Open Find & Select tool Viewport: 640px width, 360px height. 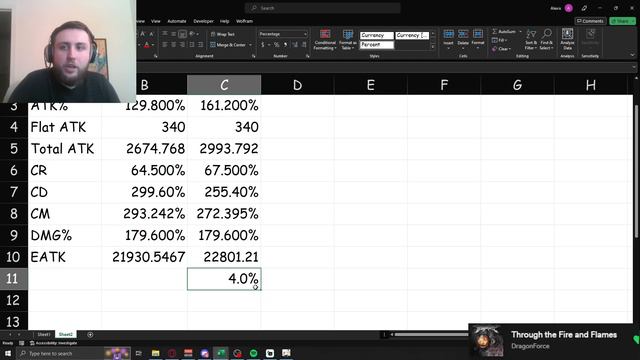click(546, 39)
